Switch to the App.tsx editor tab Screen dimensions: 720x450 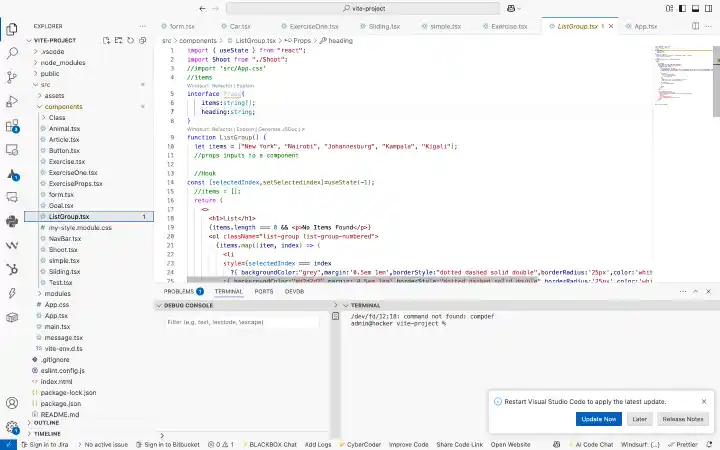pyautogui.click(x=646, y=26)
